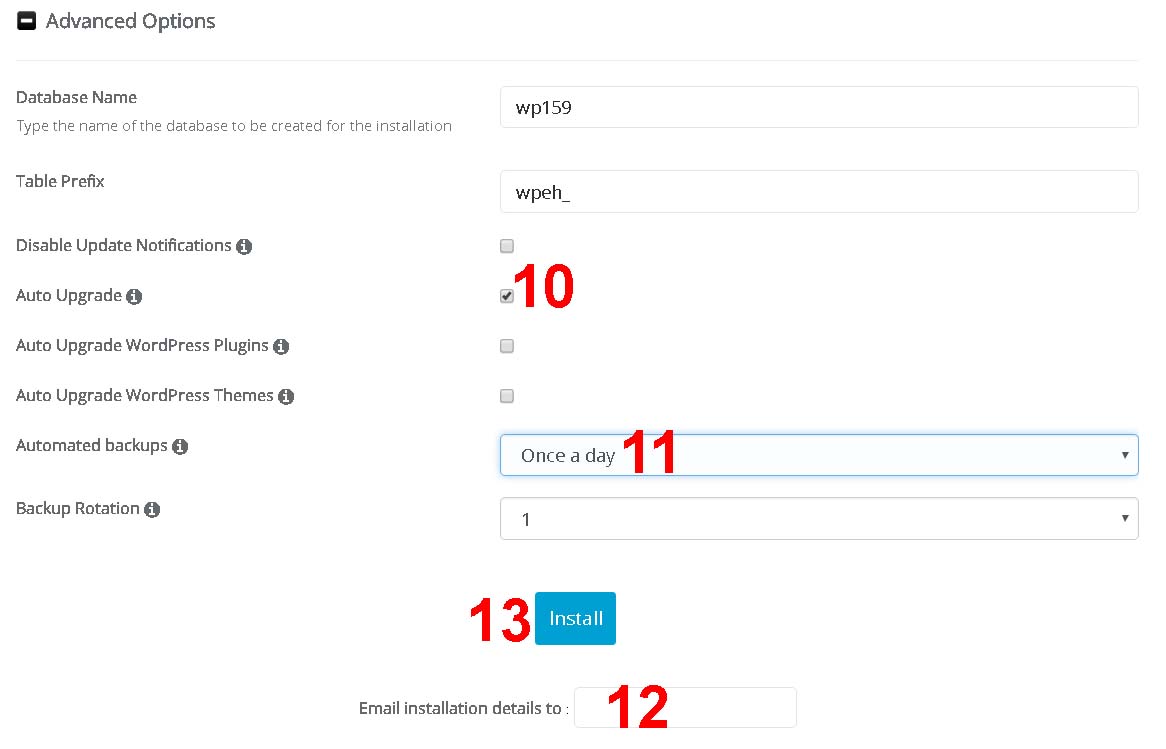Uncheck the Auto Upgrade checkbox

pyautogui.click(x=507, y=296)
